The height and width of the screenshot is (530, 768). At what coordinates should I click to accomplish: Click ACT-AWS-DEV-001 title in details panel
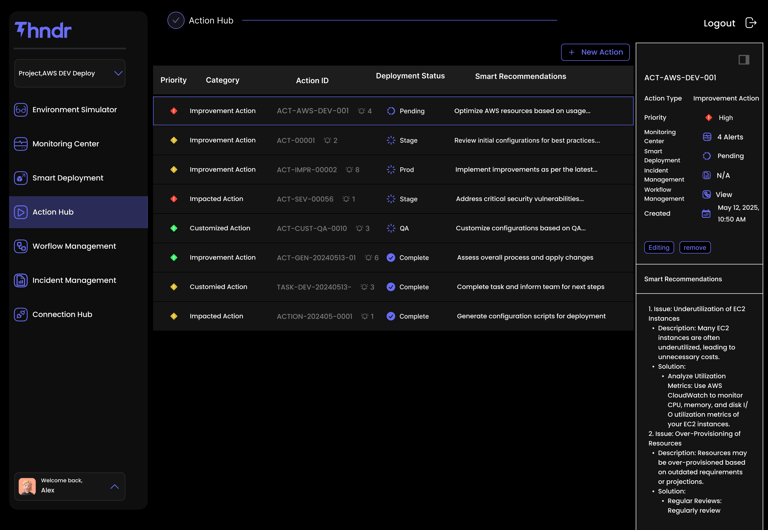680,78
